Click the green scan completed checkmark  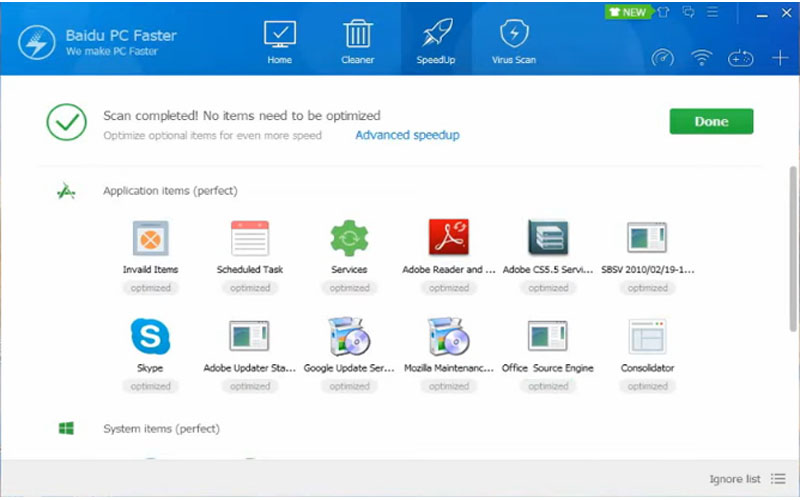click(x=66, y=122)
